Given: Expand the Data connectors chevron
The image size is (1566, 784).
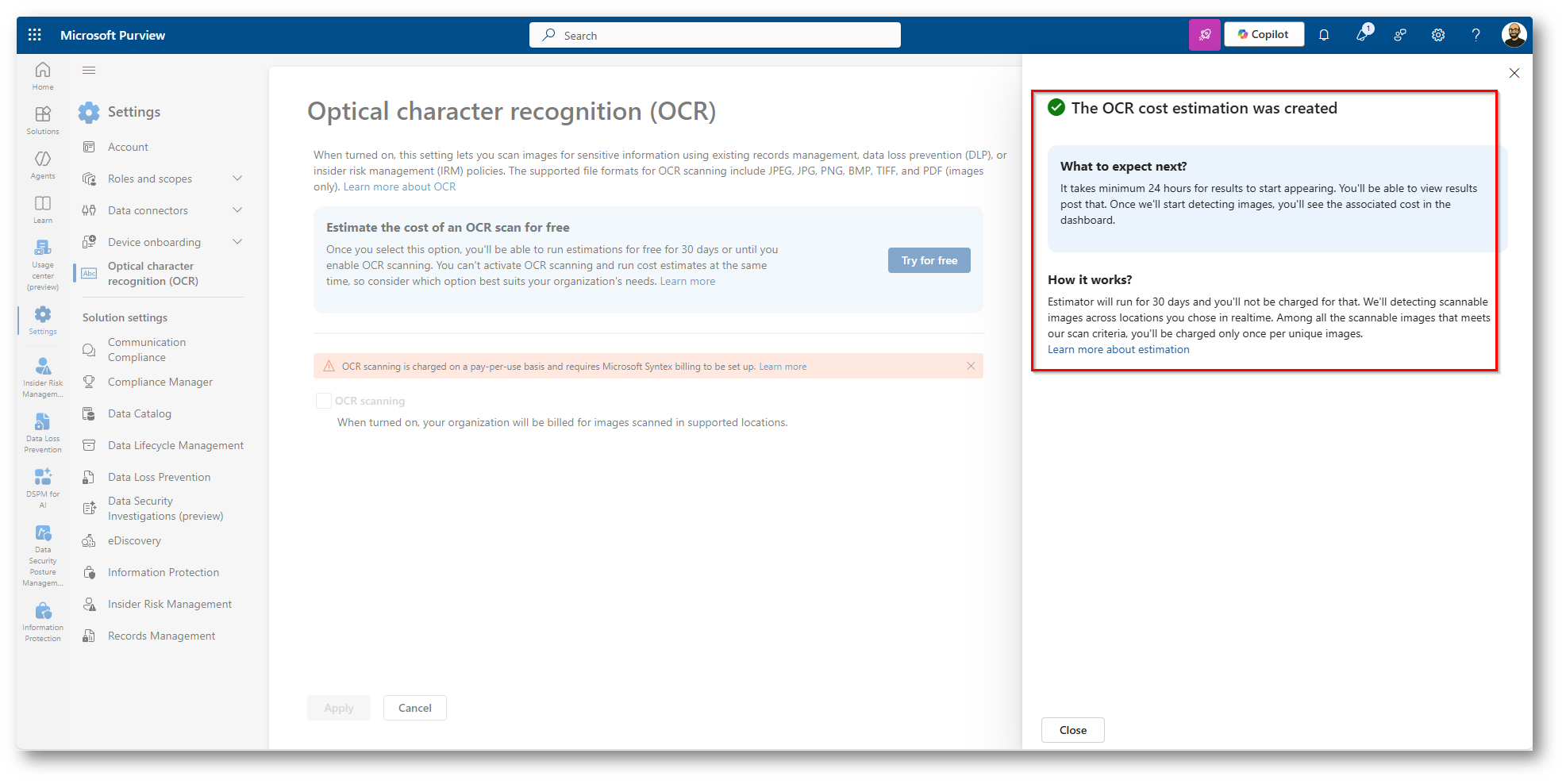Looking at the screenshot, I should pos(237,210).
